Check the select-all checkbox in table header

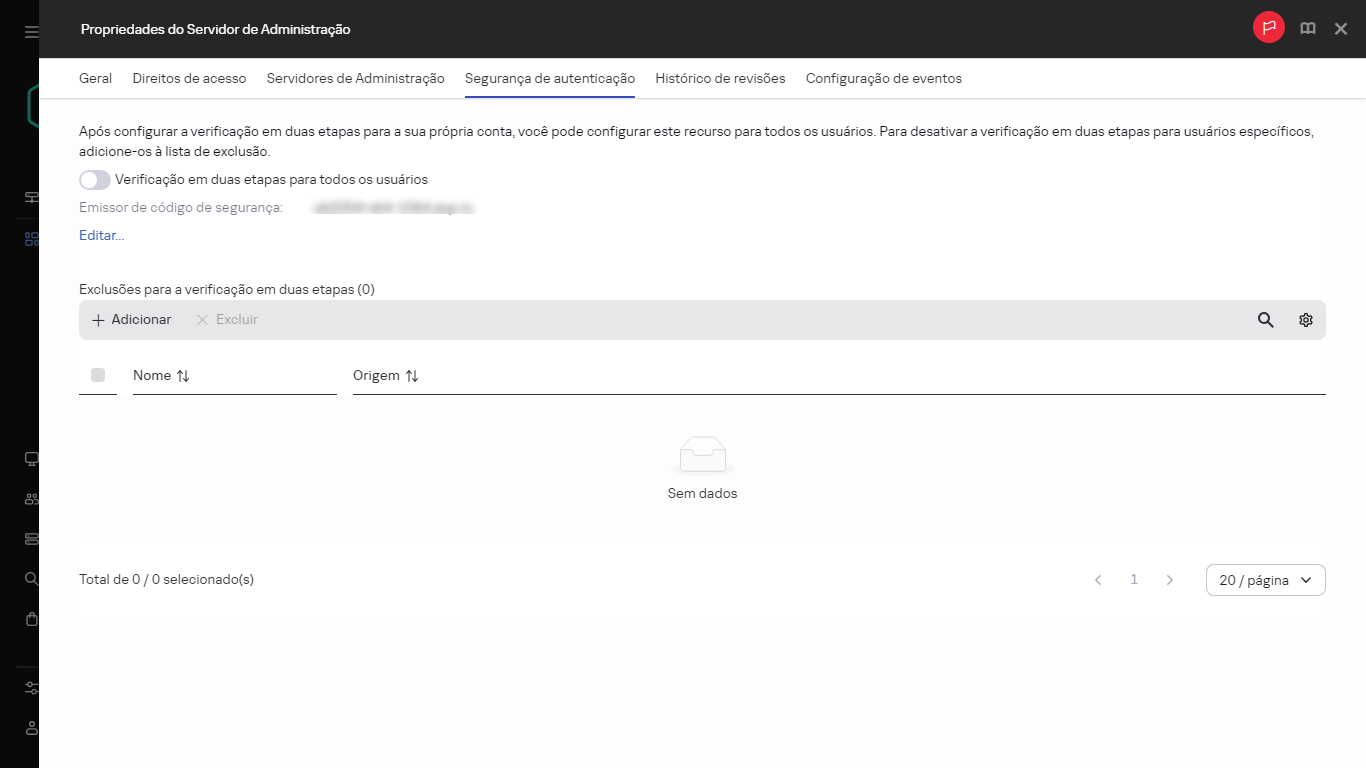coord(98,375)
